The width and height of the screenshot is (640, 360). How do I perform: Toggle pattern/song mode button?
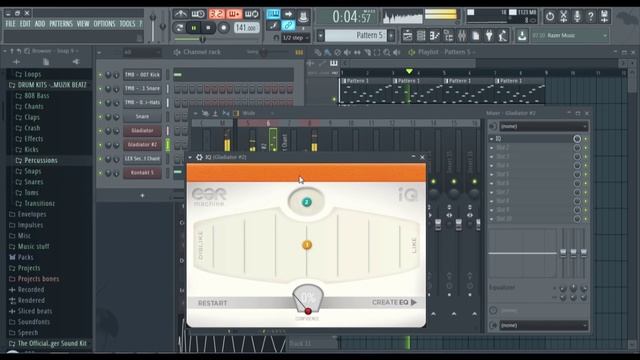pyautogui.click(x=179, y=28)
